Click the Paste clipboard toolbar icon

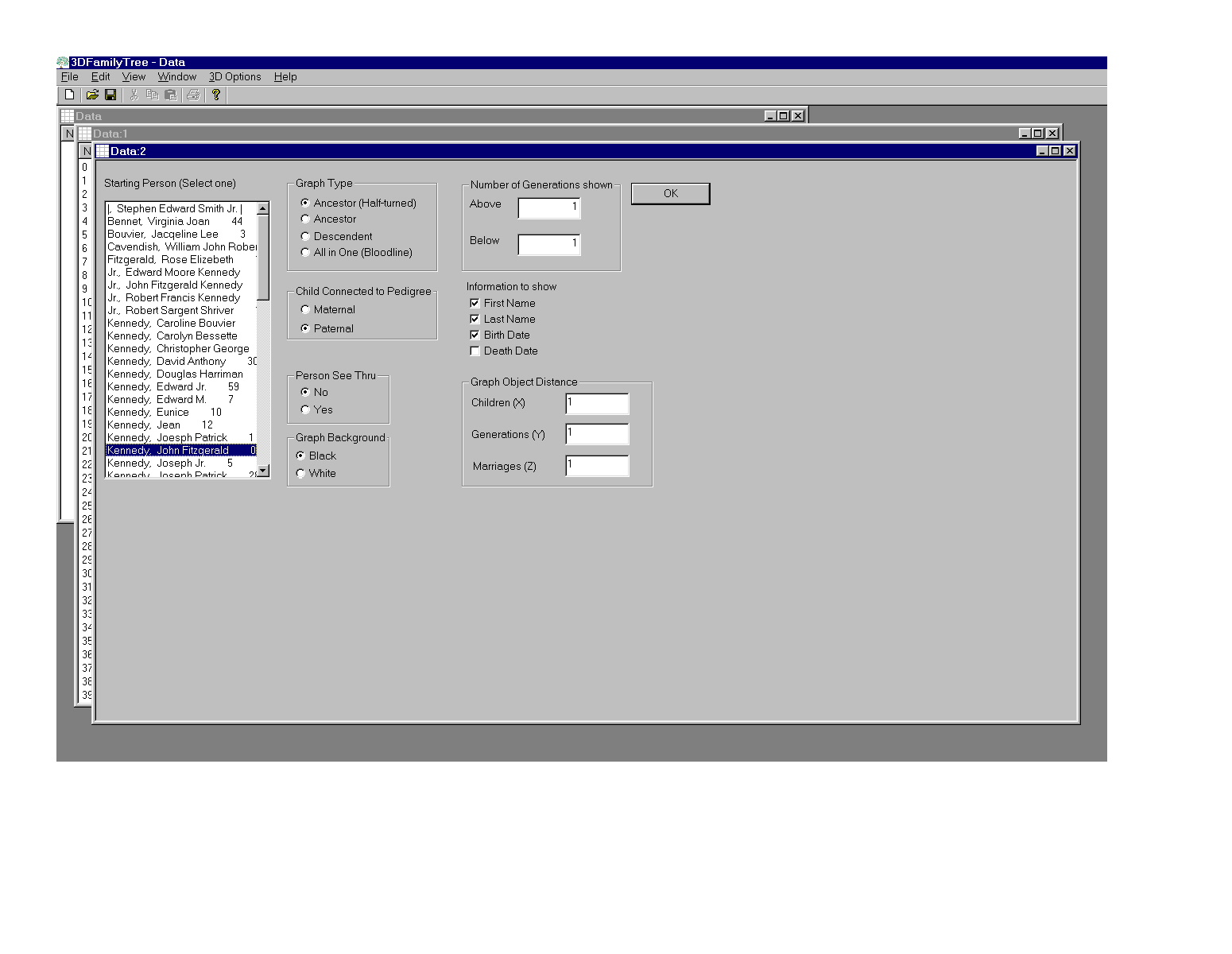[x=171, y=95]
